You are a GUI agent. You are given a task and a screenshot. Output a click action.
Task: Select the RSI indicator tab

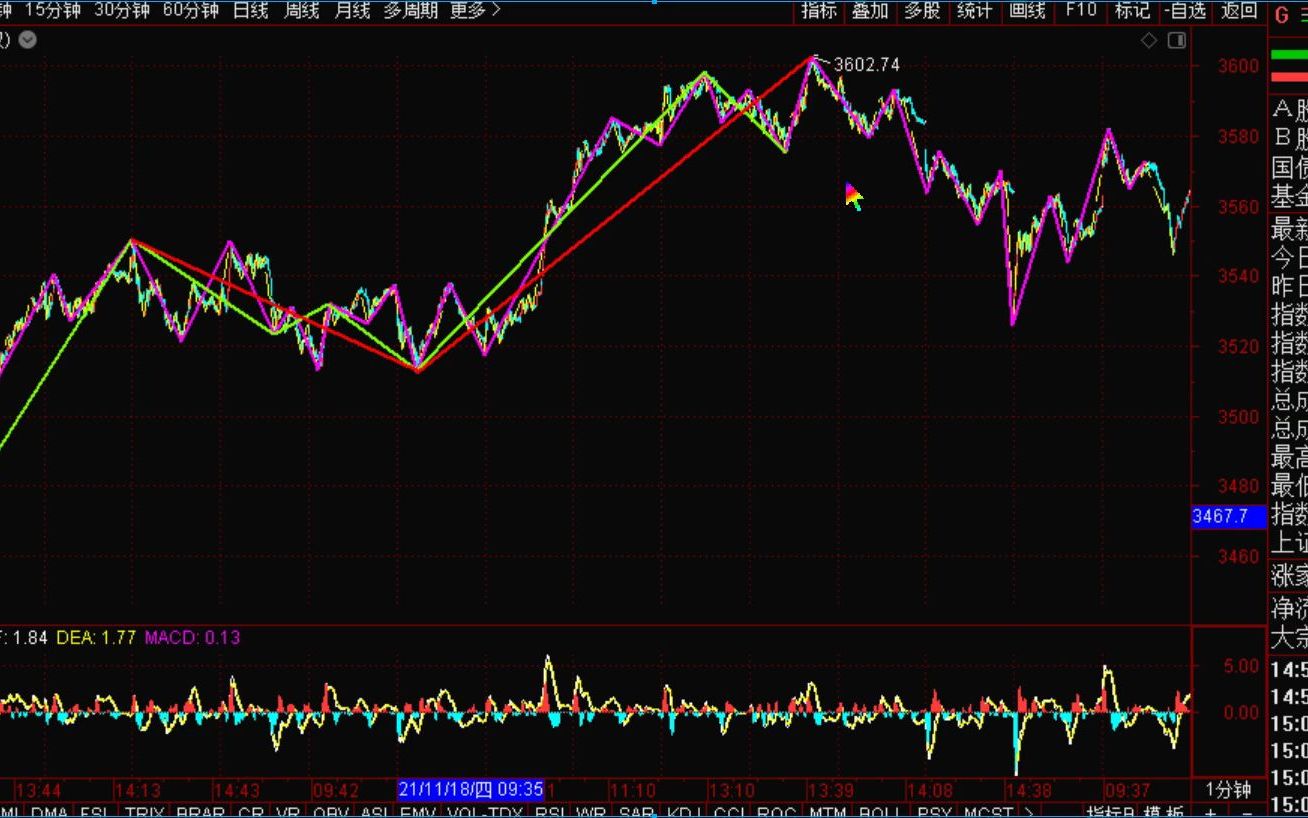[x=550, y=813]
